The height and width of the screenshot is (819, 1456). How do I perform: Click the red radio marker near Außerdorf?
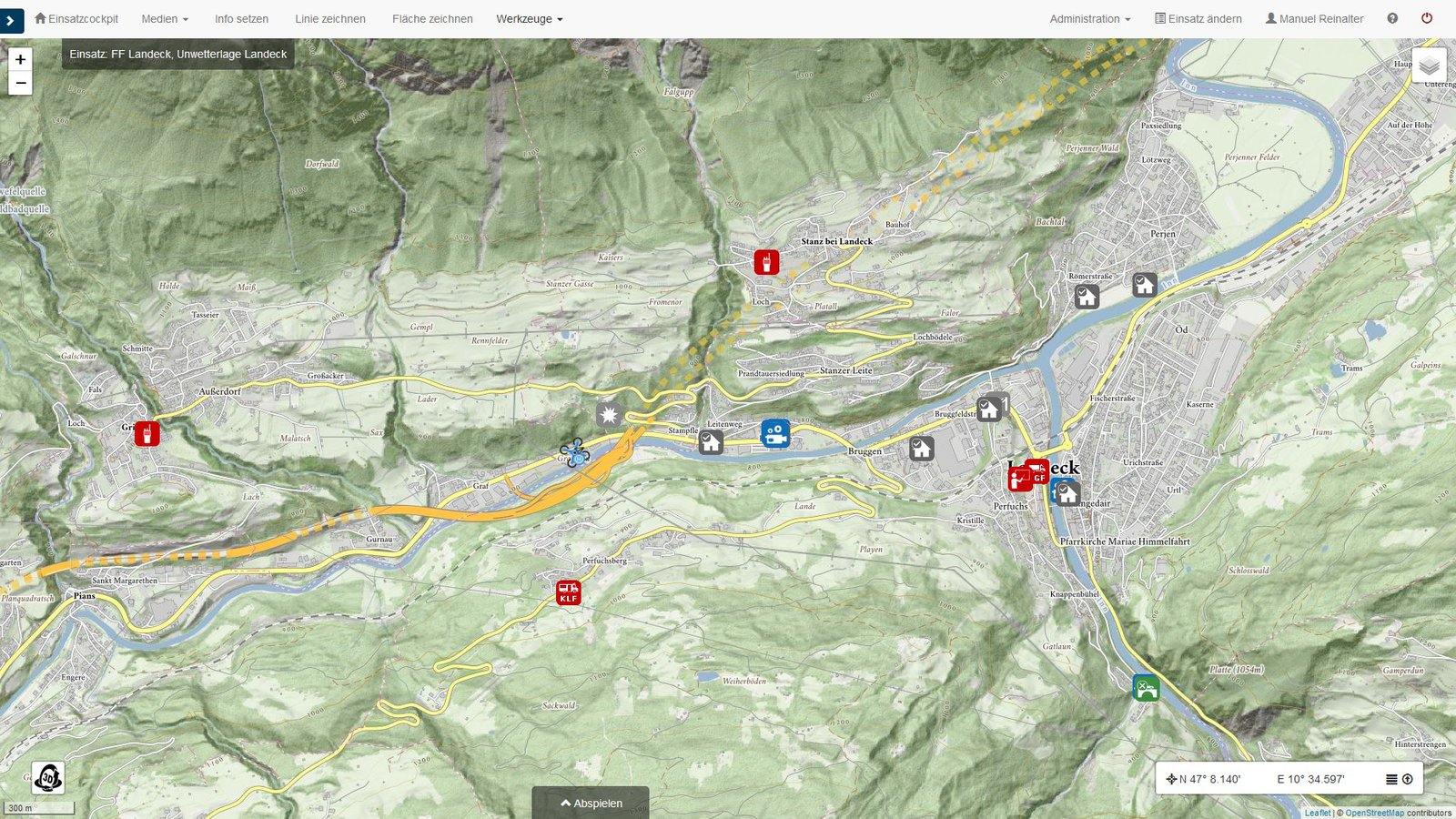[147, 433]
